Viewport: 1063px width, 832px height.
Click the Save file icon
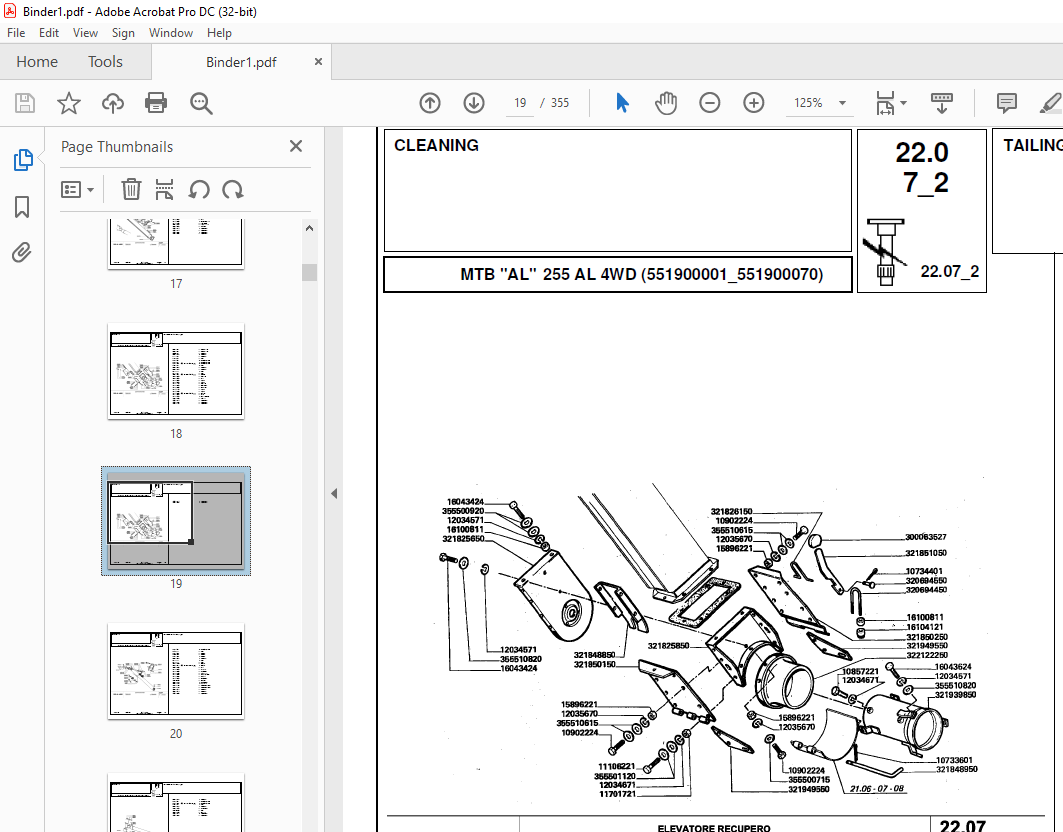coord(25,103)
